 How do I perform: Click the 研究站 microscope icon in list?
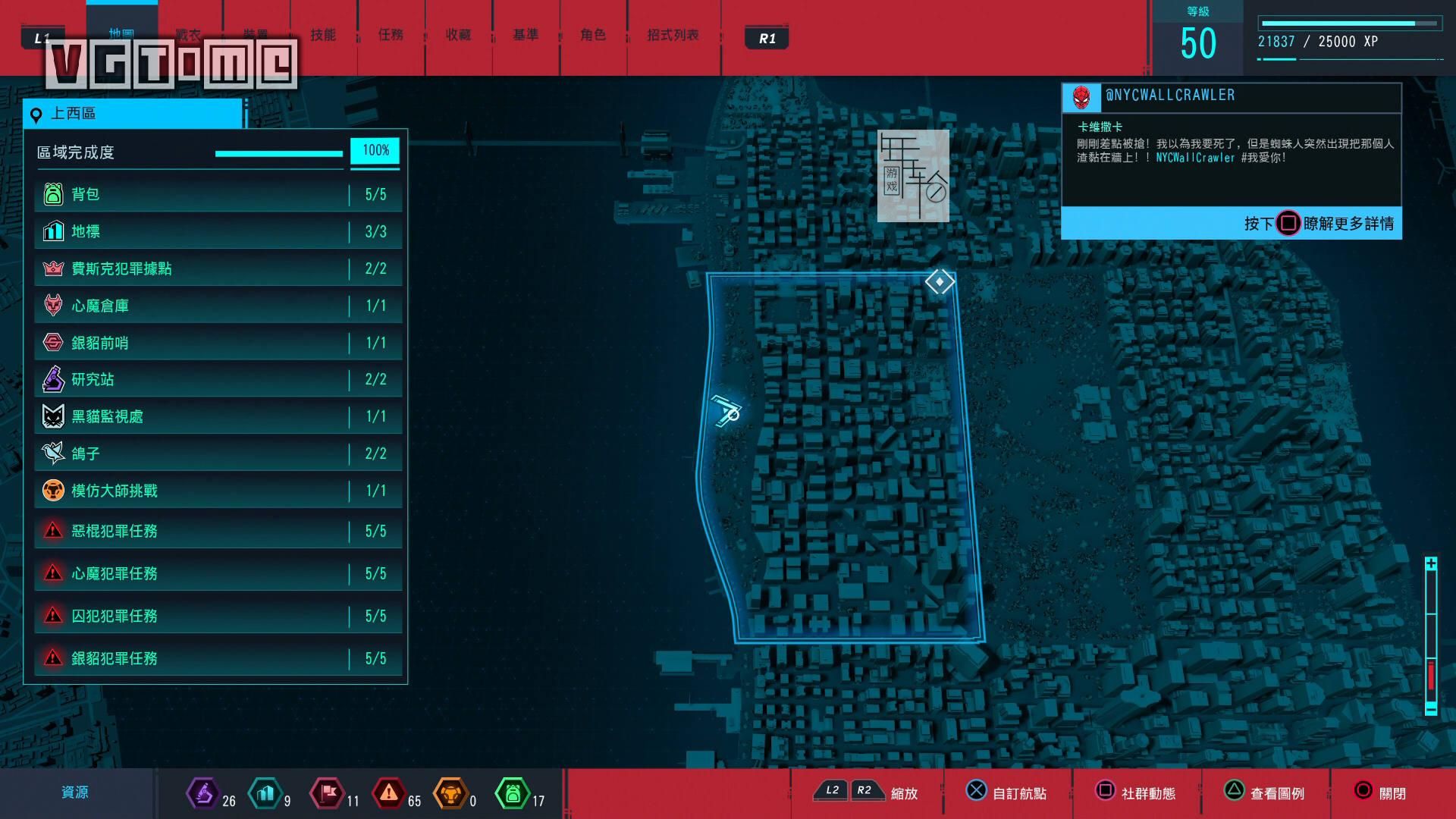point(53,379)
